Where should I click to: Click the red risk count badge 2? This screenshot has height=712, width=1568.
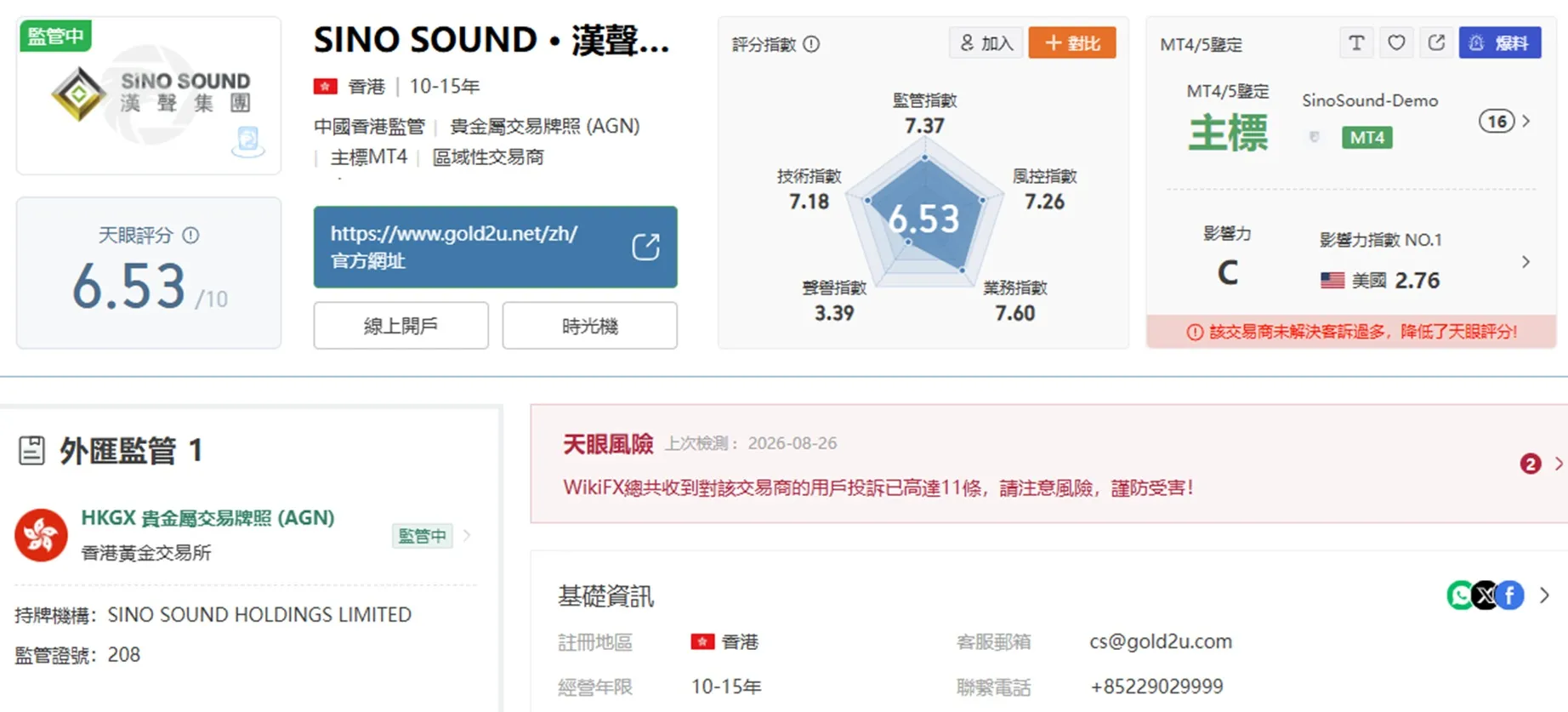[x=1531, y=464]
